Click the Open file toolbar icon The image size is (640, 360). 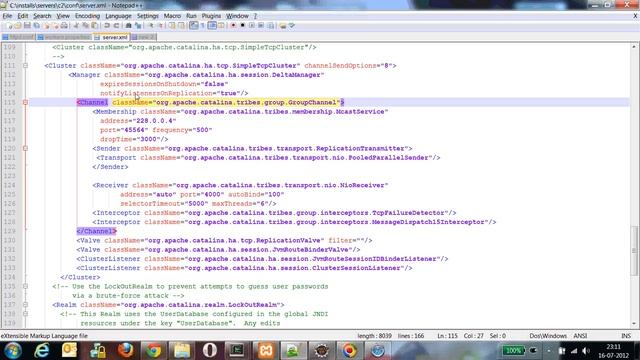(18, 25)
